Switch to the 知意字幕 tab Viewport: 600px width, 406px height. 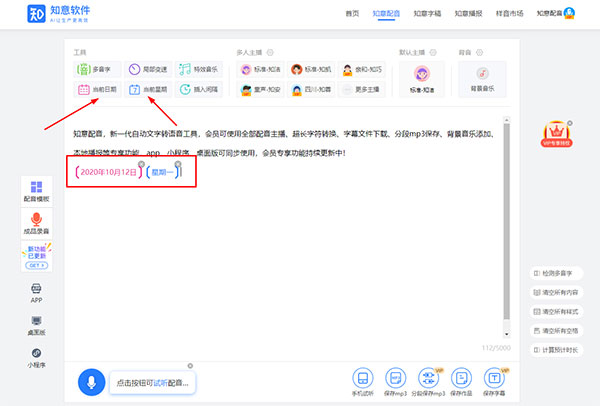[x=426, y=13]
